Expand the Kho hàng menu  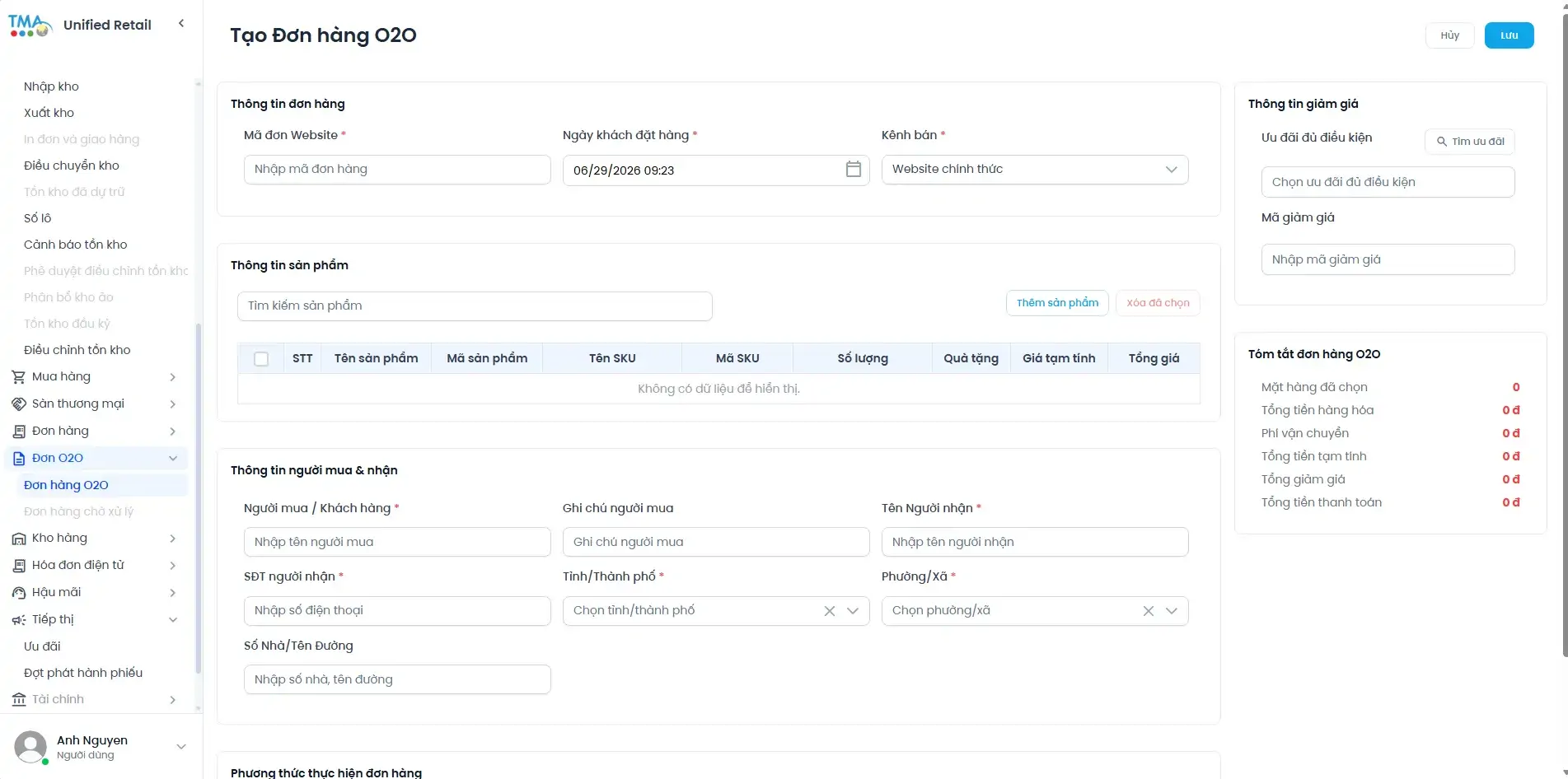173,539
